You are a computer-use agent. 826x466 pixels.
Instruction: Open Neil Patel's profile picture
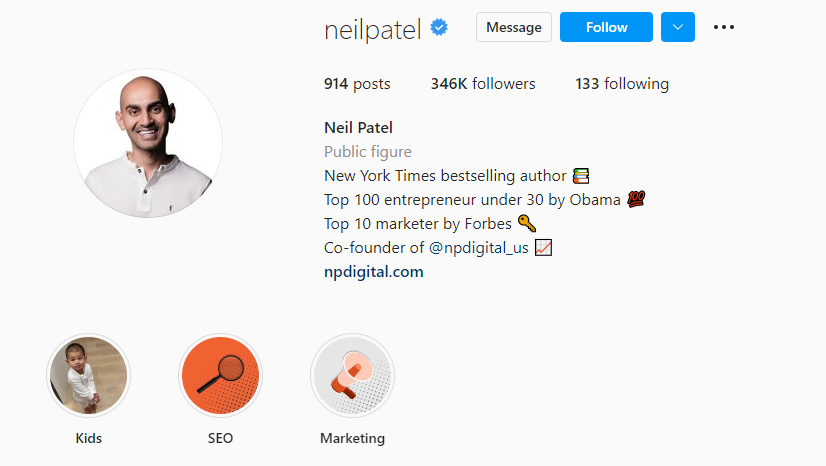click(148, 143)
